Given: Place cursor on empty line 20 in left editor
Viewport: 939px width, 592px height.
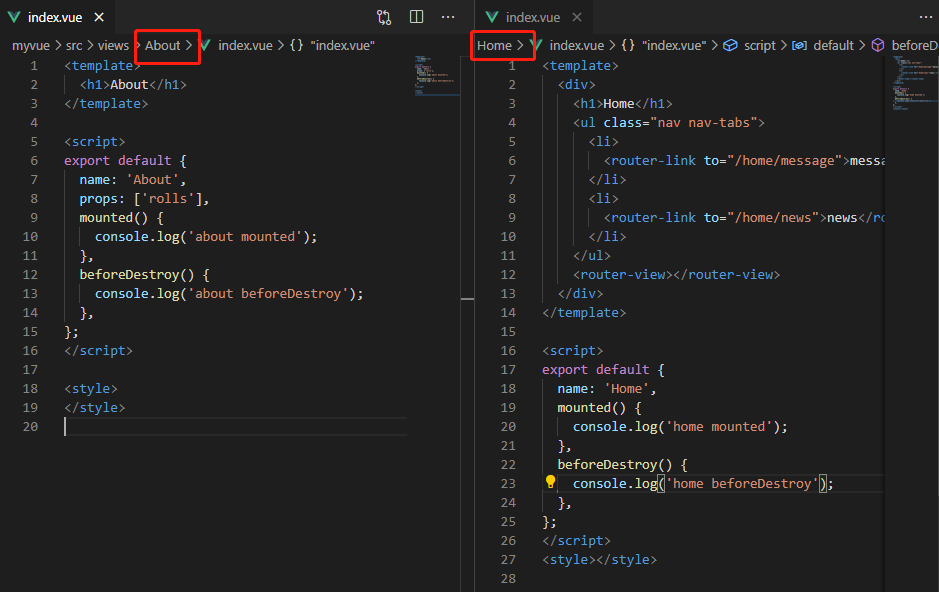Looking at the screenshot, I should (x=235, y=426).
